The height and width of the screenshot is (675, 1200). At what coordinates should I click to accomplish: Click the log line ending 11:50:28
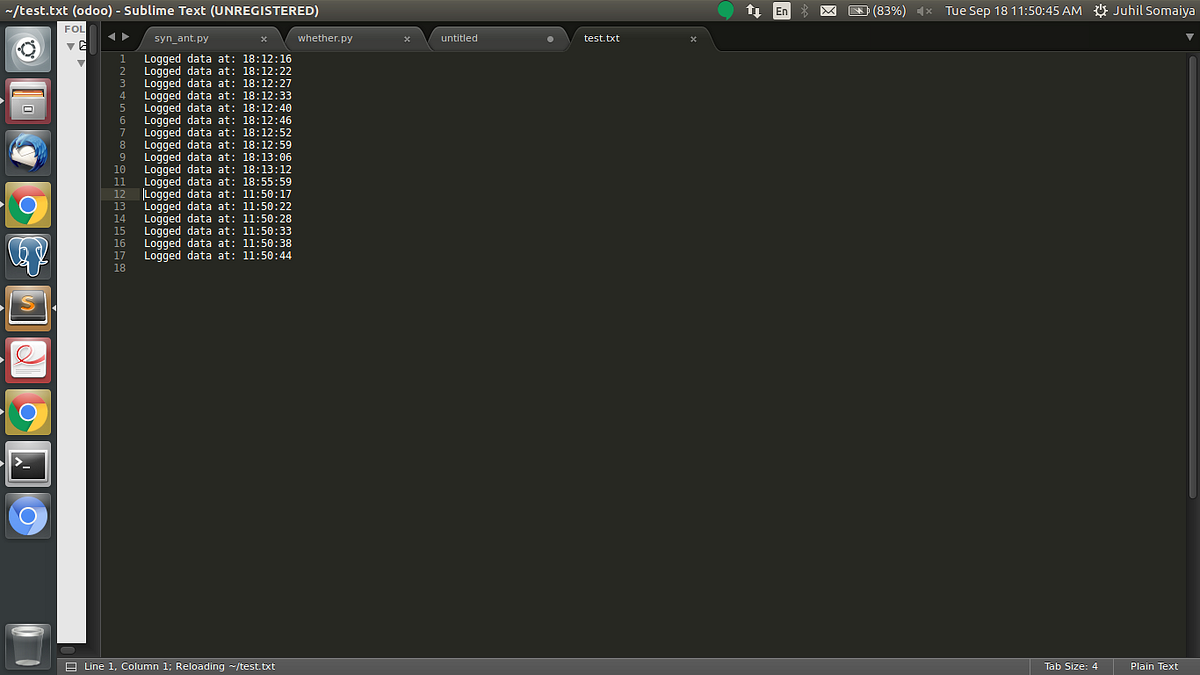tap(218, 219)
